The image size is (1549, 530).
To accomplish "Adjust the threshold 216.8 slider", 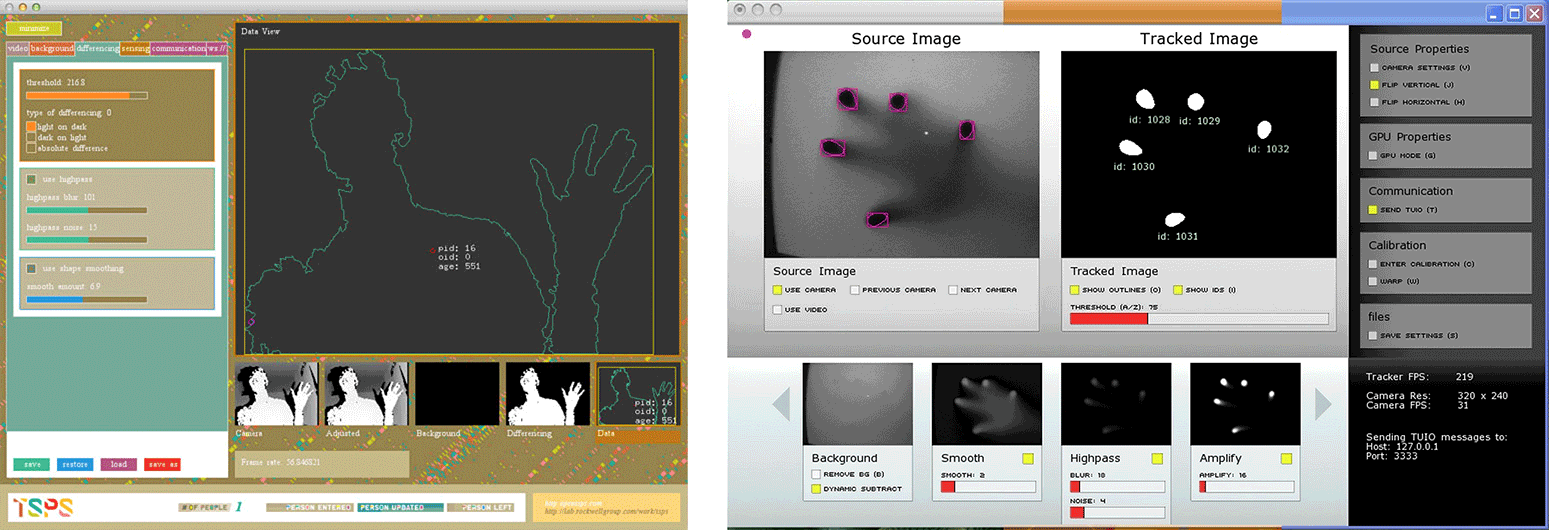I will [x=87, y=96].
